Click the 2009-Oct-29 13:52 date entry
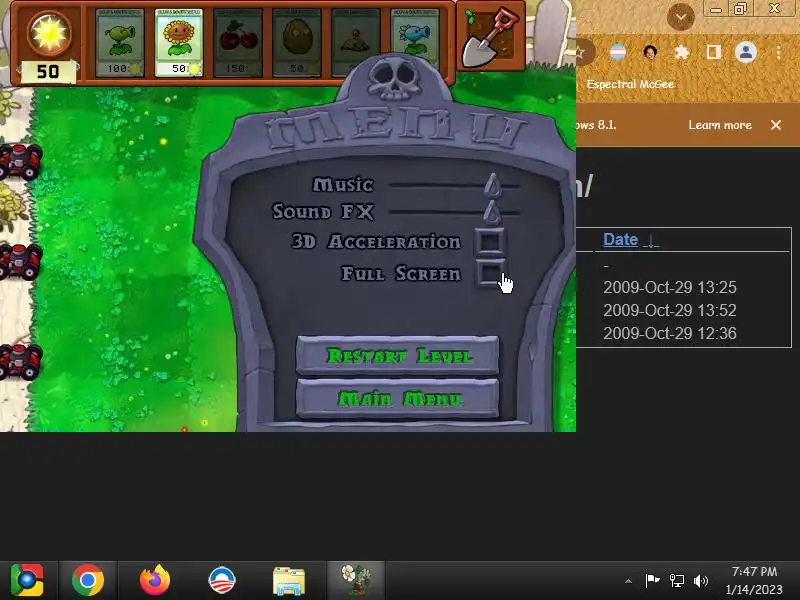 pyautogui.click(x=670, y=310)
